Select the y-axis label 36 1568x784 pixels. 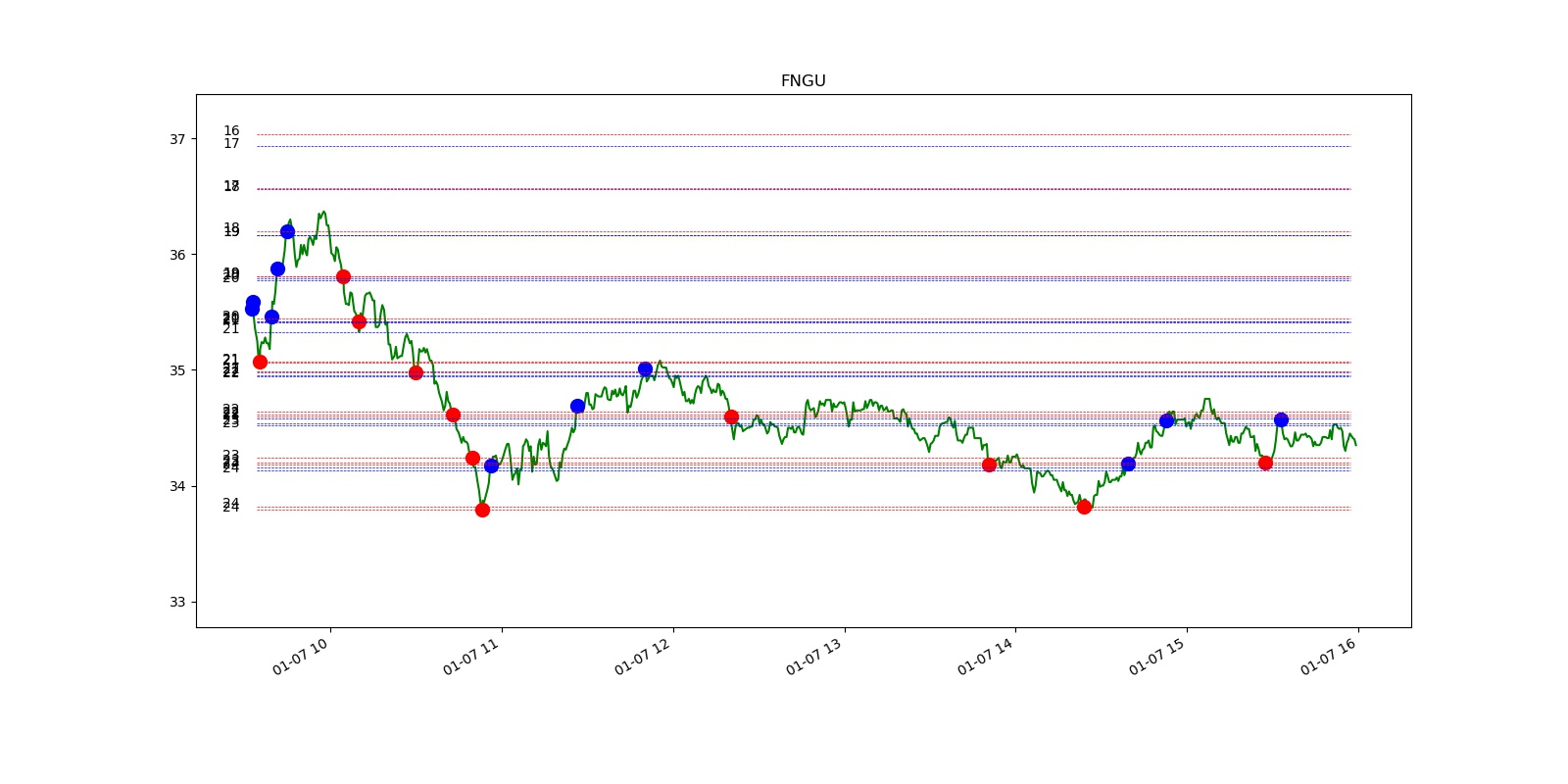click(x=177, y=255)
